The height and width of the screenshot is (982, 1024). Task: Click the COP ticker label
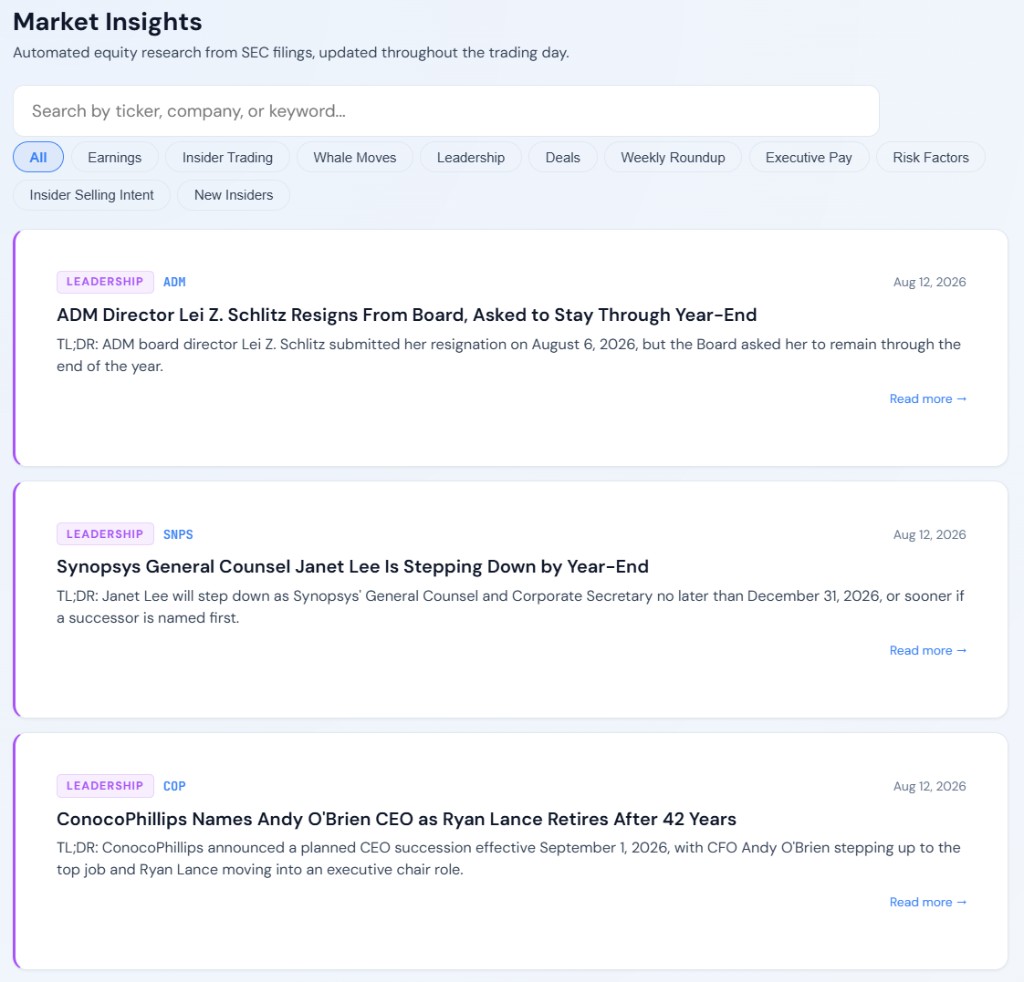pyautogui.click(x=174, y=786)
